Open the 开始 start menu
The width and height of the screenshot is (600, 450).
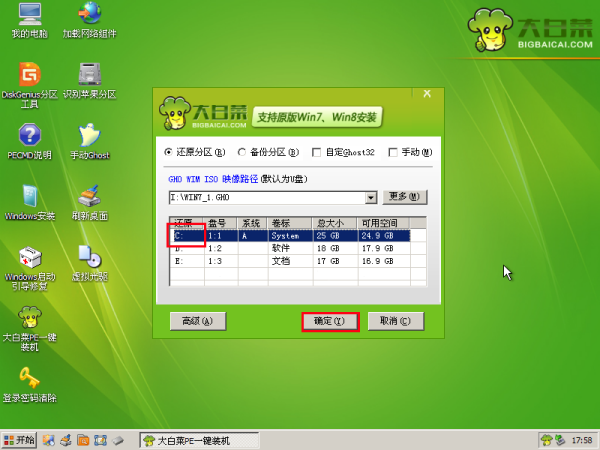[x=19, y=440]
